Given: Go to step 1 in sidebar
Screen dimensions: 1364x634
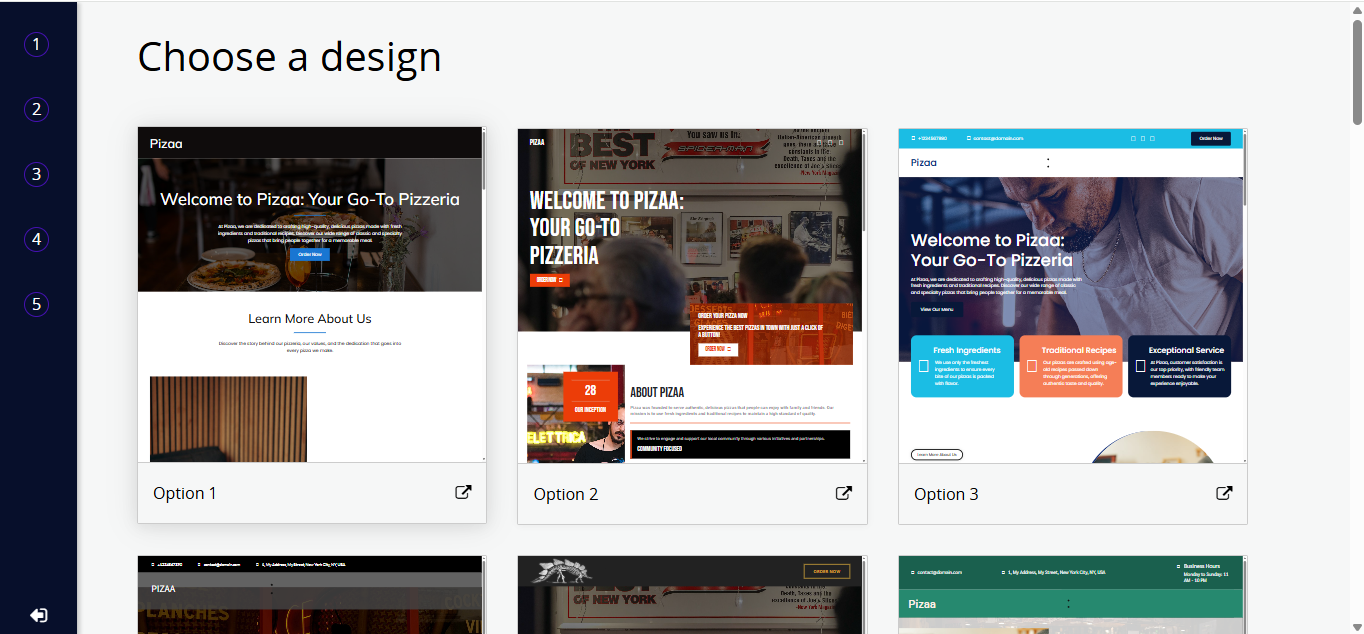Looking at the screenshot, I should coord(37,45).
